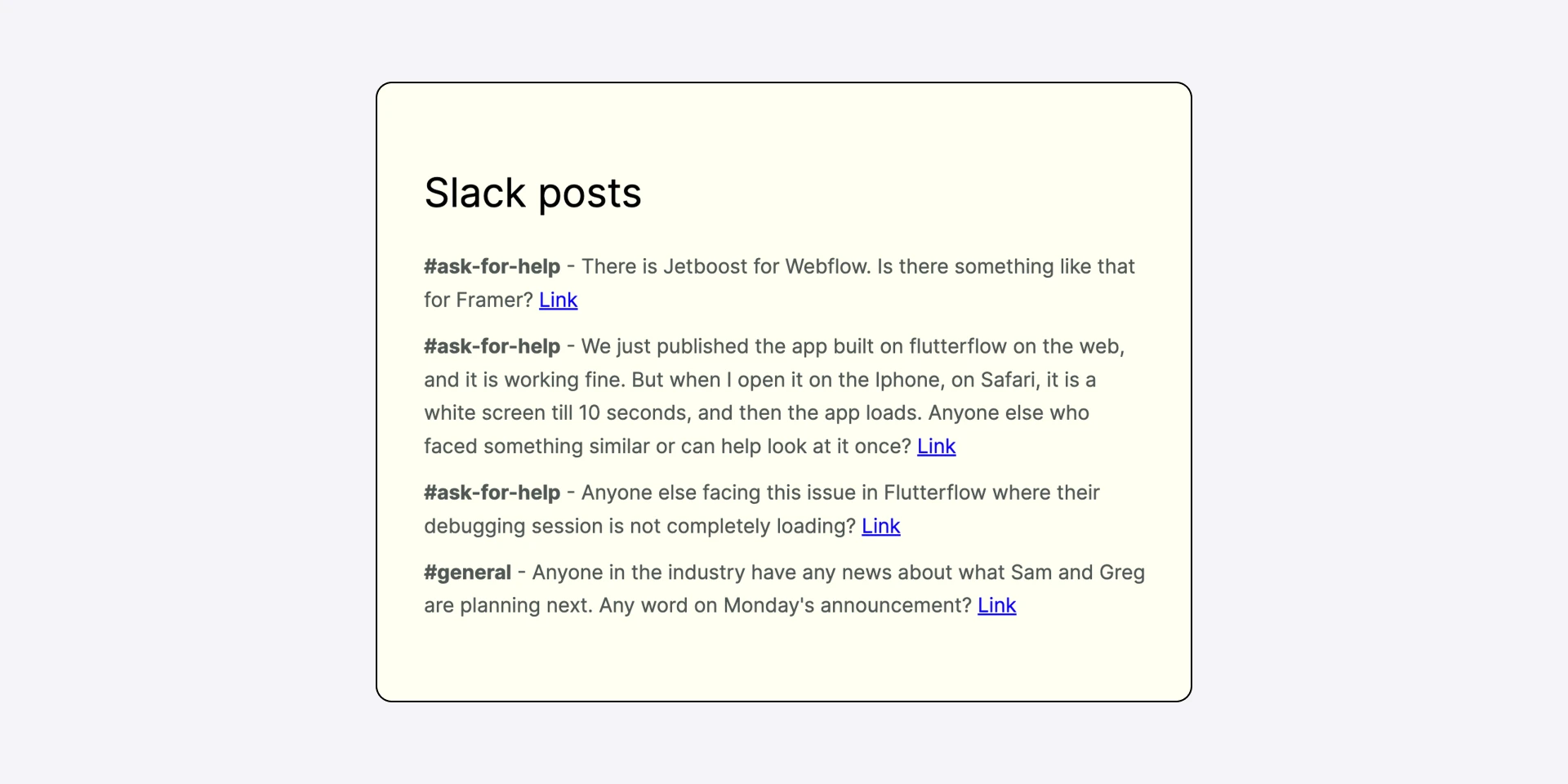Open the Link after the Safari white screen post
The width and height of the screenshot is (1568, 784).
(x=936, y=447)
